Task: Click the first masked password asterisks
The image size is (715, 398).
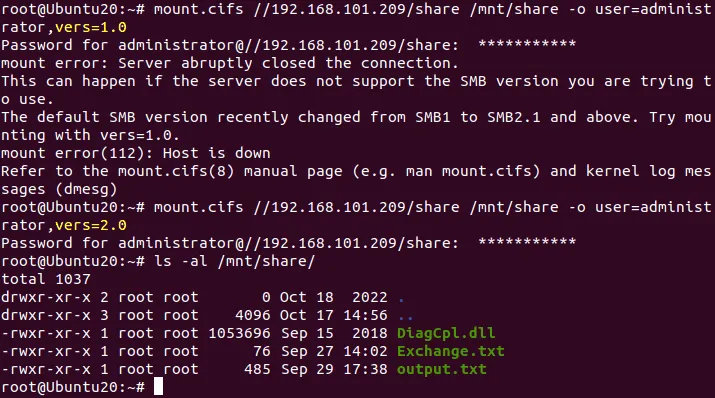Action: (527, 44)
